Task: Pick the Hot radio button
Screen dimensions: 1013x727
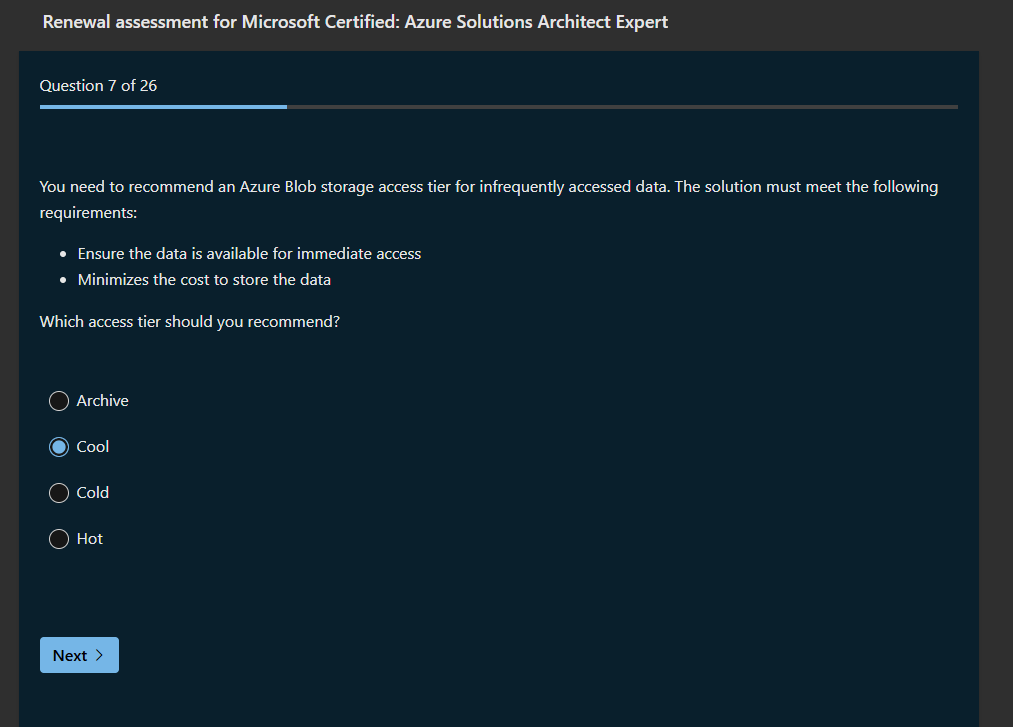Action: click(x=59, y=539)
